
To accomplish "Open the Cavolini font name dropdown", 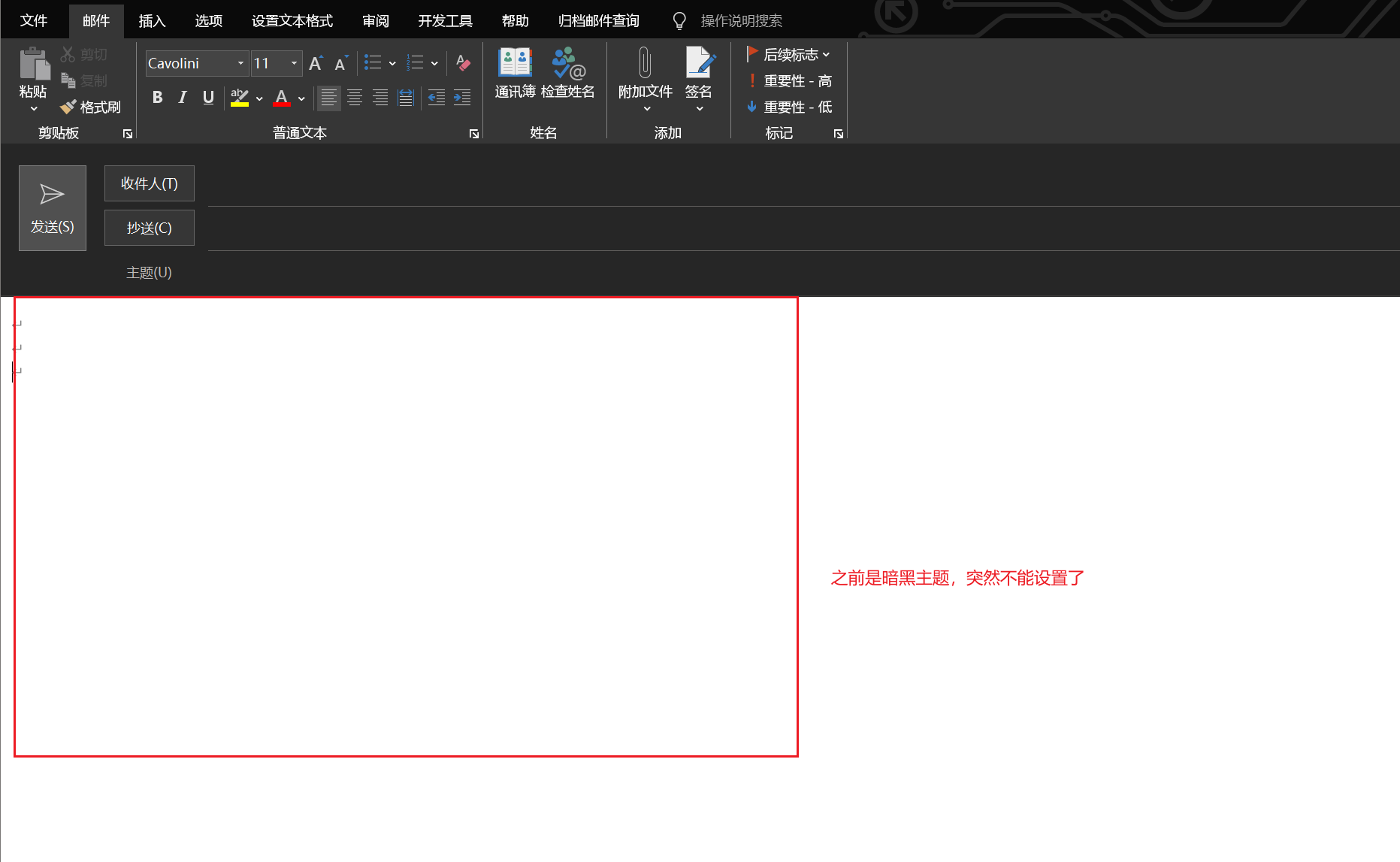I will 240,63.
